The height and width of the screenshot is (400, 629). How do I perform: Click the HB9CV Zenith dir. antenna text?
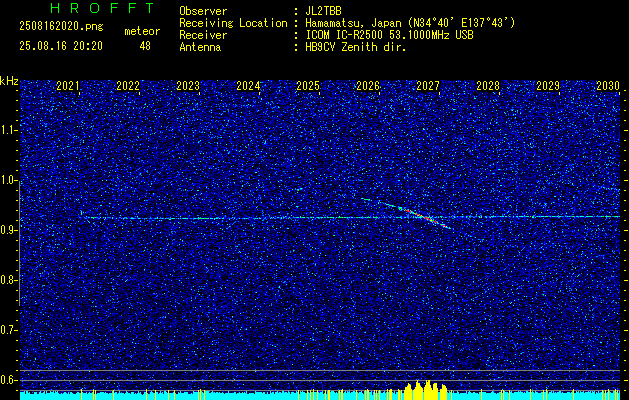356,47
